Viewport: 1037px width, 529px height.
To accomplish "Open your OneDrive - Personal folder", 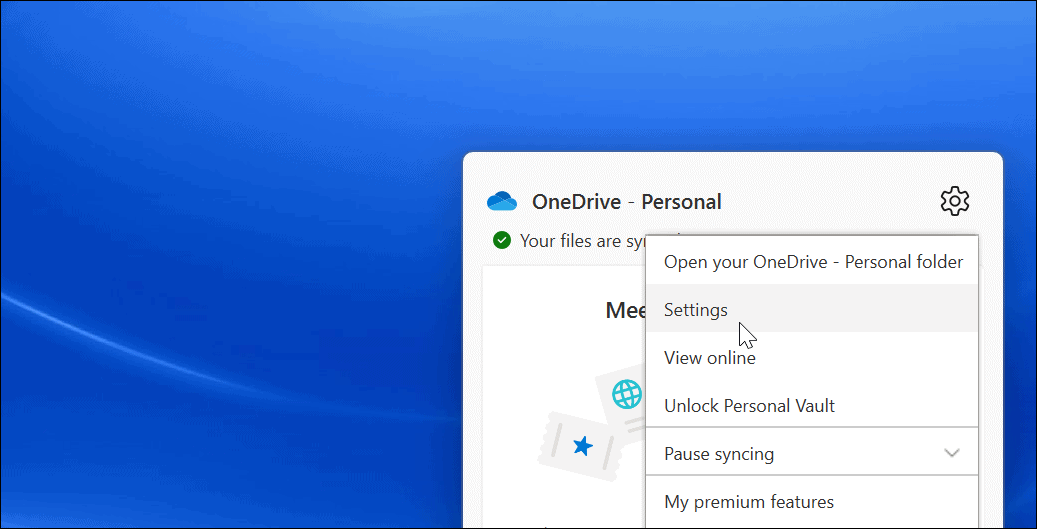I will (811, 261).
